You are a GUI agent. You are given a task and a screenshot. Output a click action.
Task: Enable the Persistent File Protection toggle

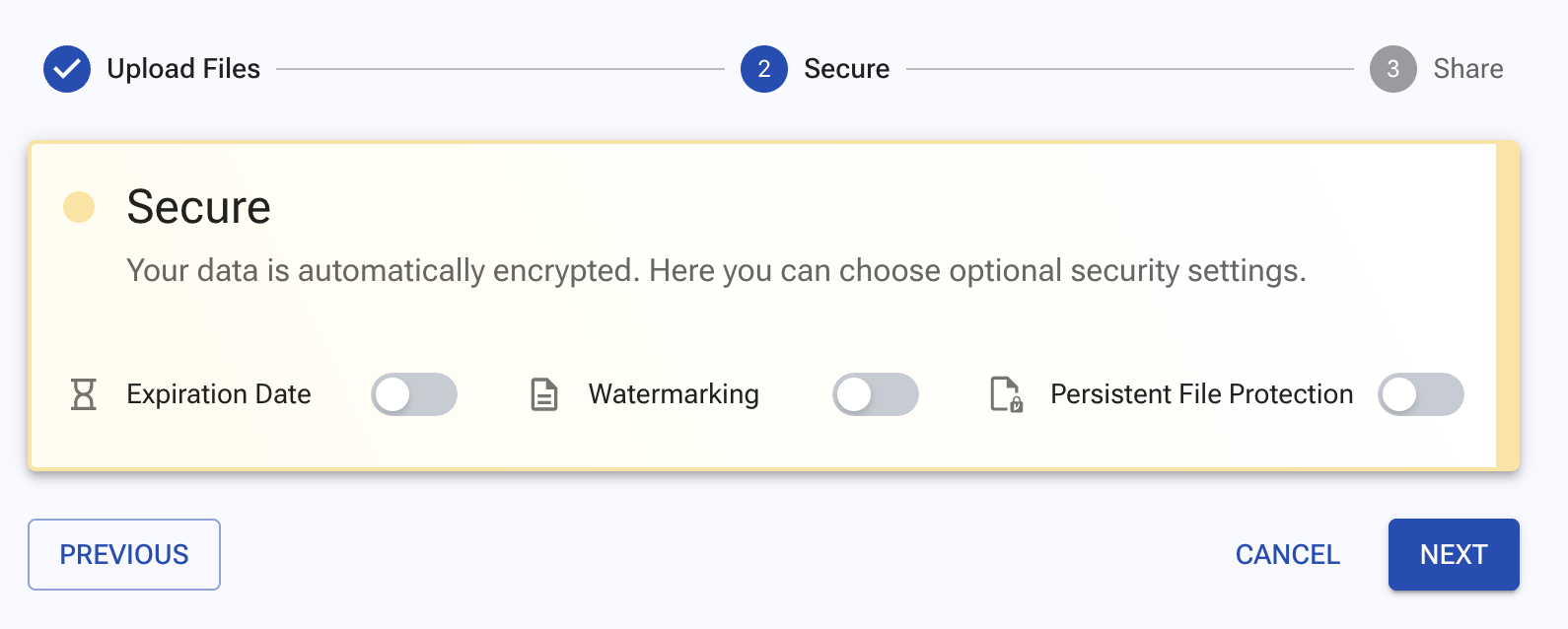pos(1420,394)
